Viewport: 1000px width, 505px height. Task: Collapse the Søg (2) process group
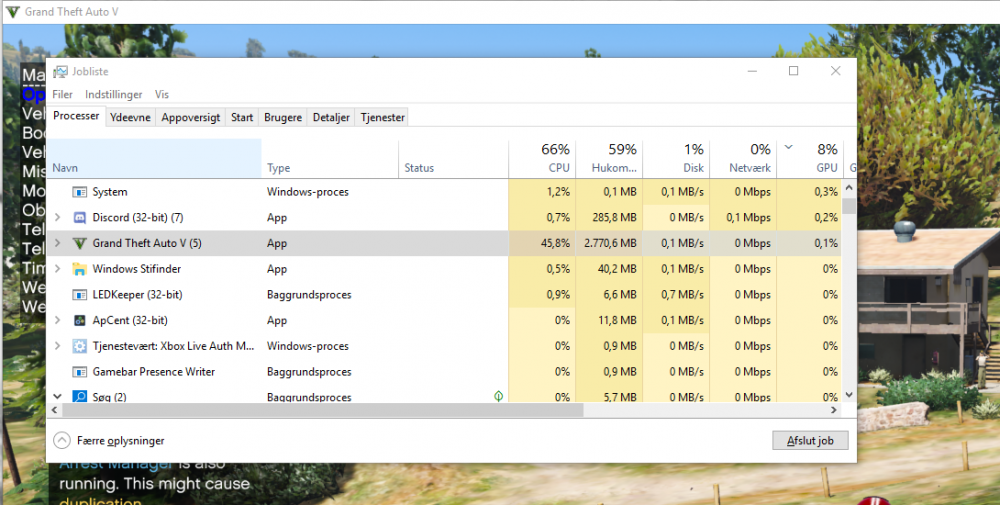point(57,397)
